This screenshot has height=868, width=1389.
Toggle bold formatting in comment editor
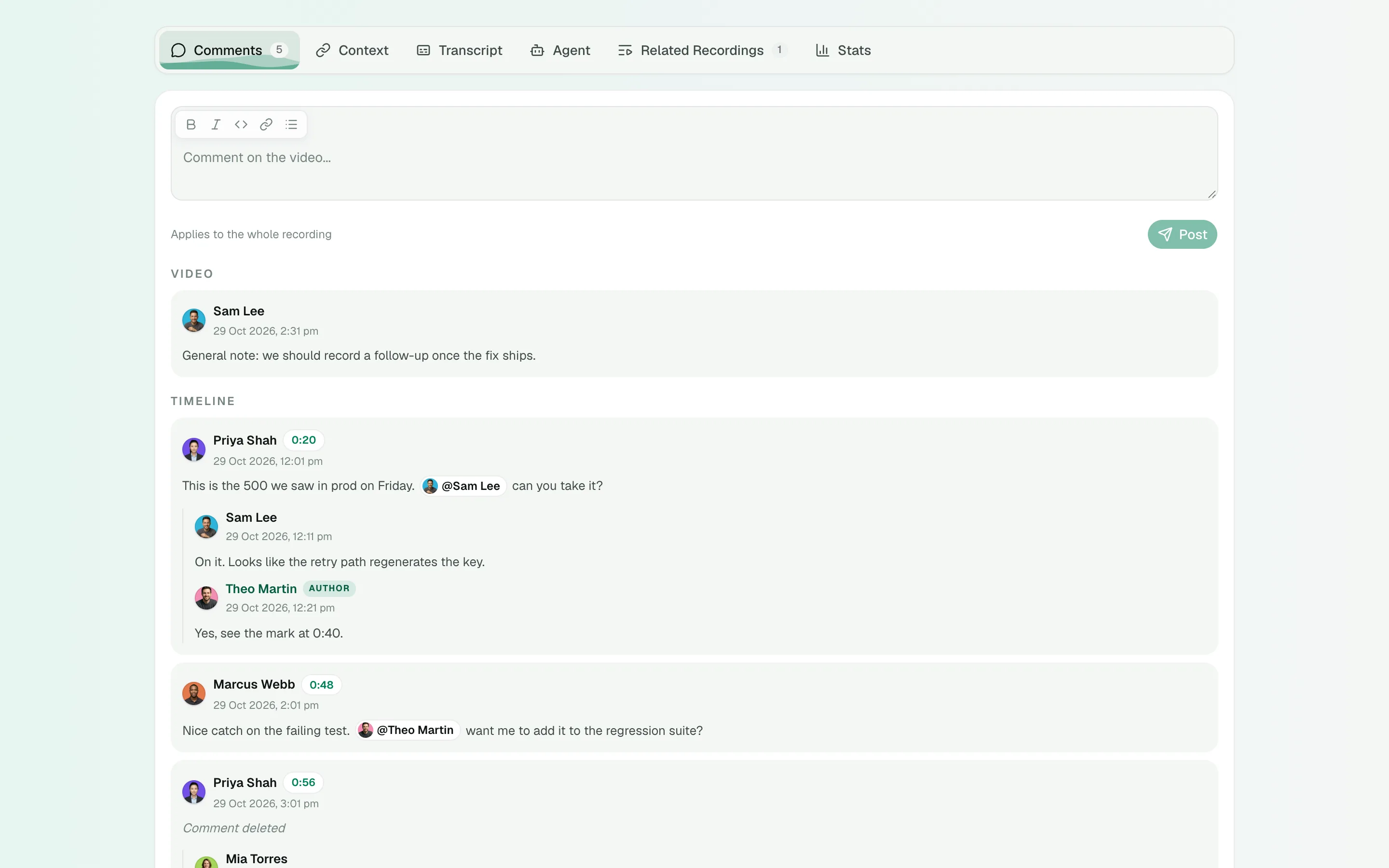pos(191,124)
